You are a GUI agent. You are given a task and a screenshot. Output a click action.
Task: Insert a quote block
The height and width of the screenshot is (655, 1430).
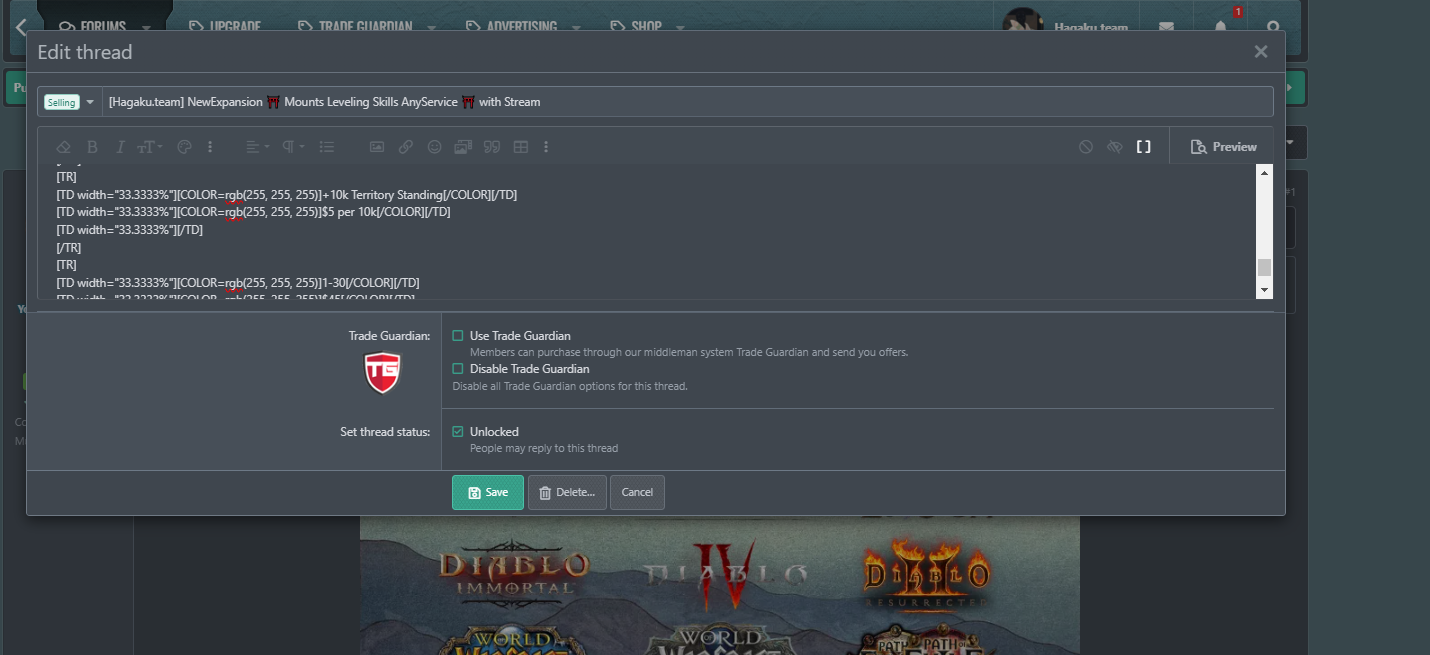(x=491, y=147)
